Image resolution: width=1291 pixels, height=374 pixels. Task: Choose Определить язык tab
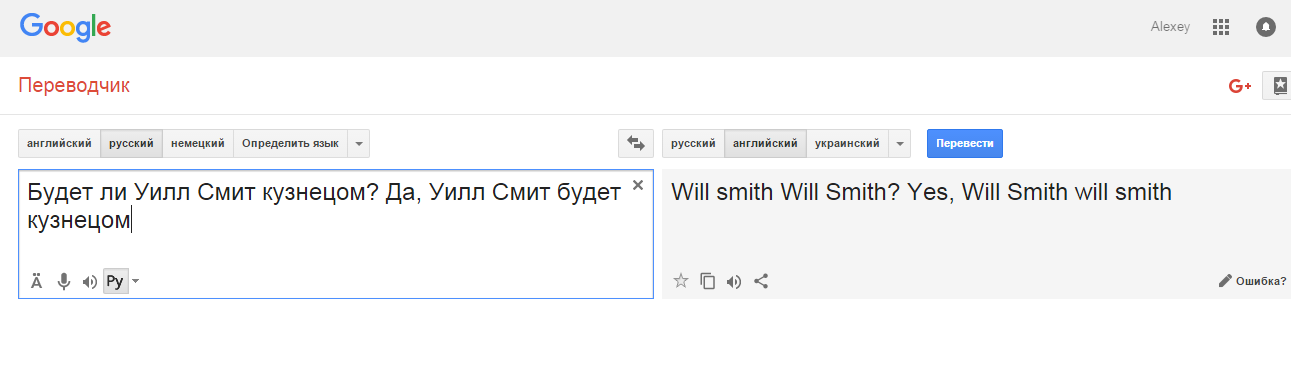[290, 144]
